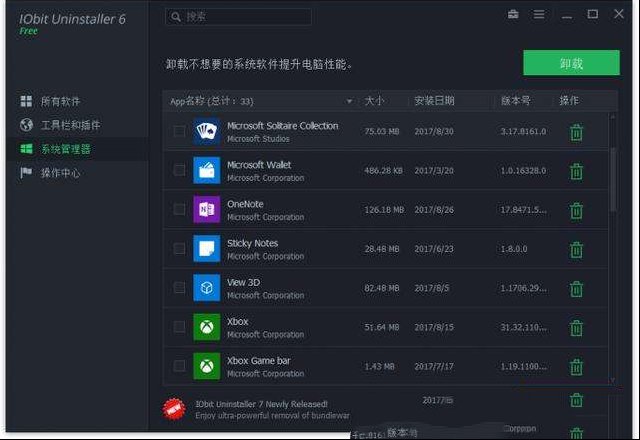Image resolution: width=640 pixels, height=440 pixels.
Task: Select 所有软件 in the sidebar
Action: point(60,101)
